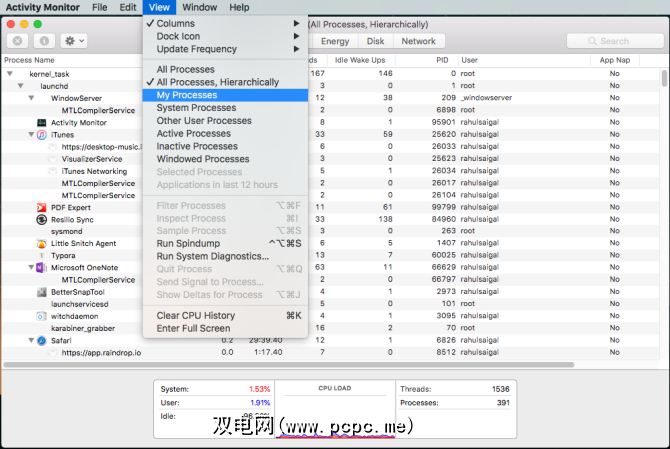Click the vertical scrollbar thumb
Viewport: 670px width, 449px height.
click(664, 78)
